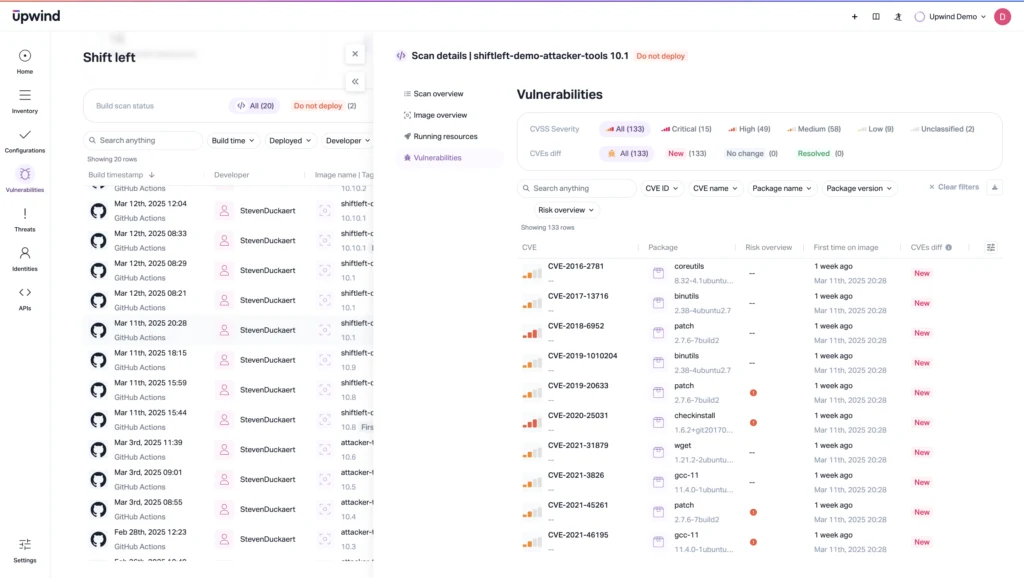Close the Shift left panel
This screenshot has width=1024, height=578.
coord(355,54)
